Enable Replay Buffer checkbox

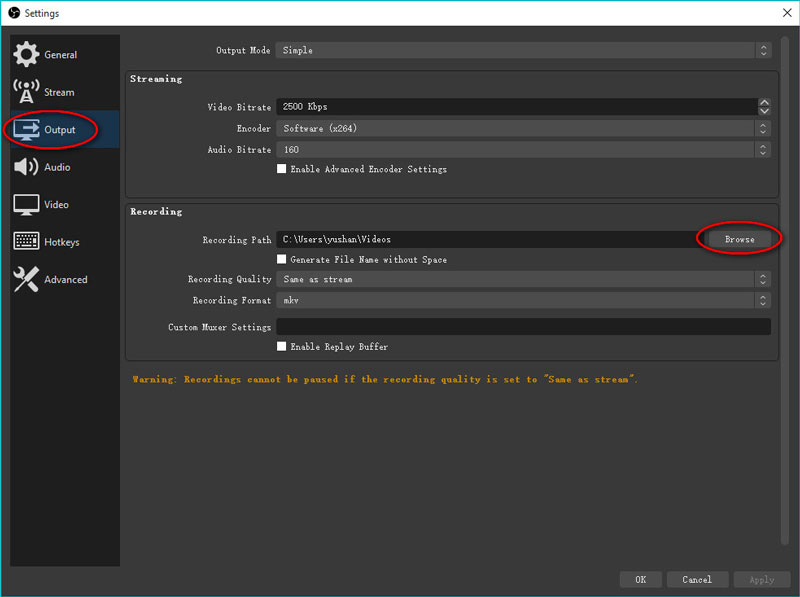click(282, 347)
